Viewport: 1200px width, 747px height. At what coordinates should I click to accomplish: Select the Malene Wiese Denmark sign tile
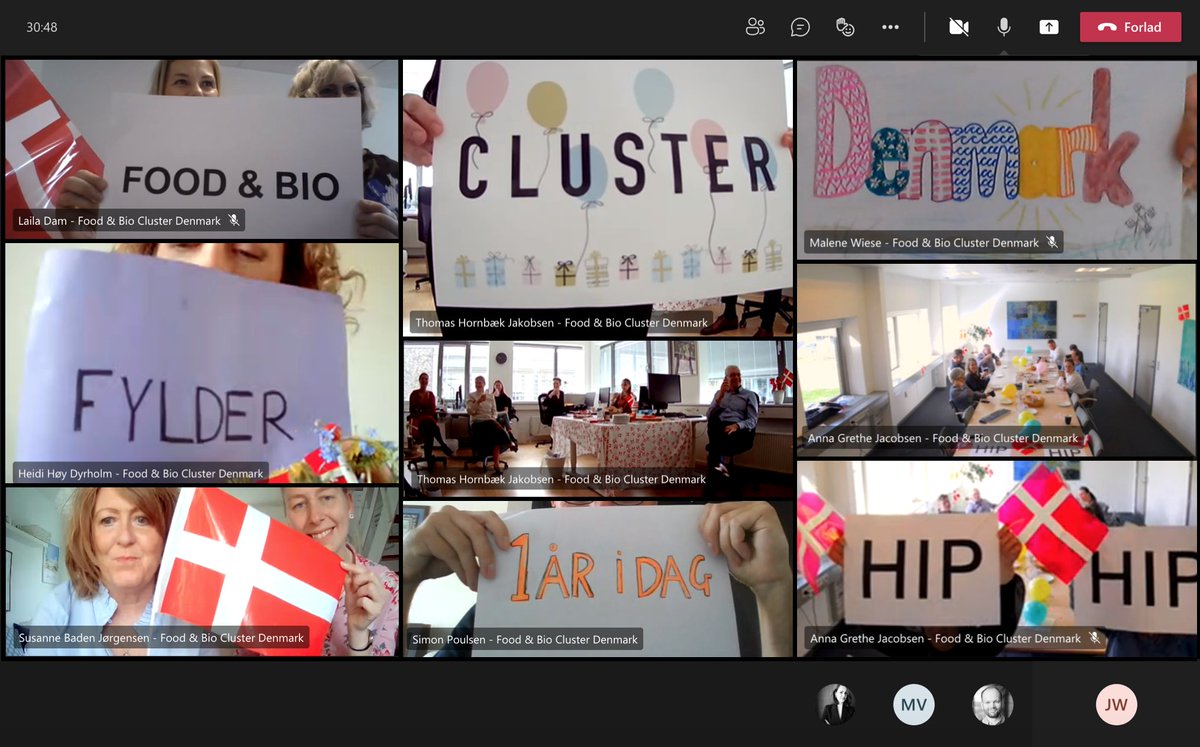pyautogui.click(x=996, y=159)
